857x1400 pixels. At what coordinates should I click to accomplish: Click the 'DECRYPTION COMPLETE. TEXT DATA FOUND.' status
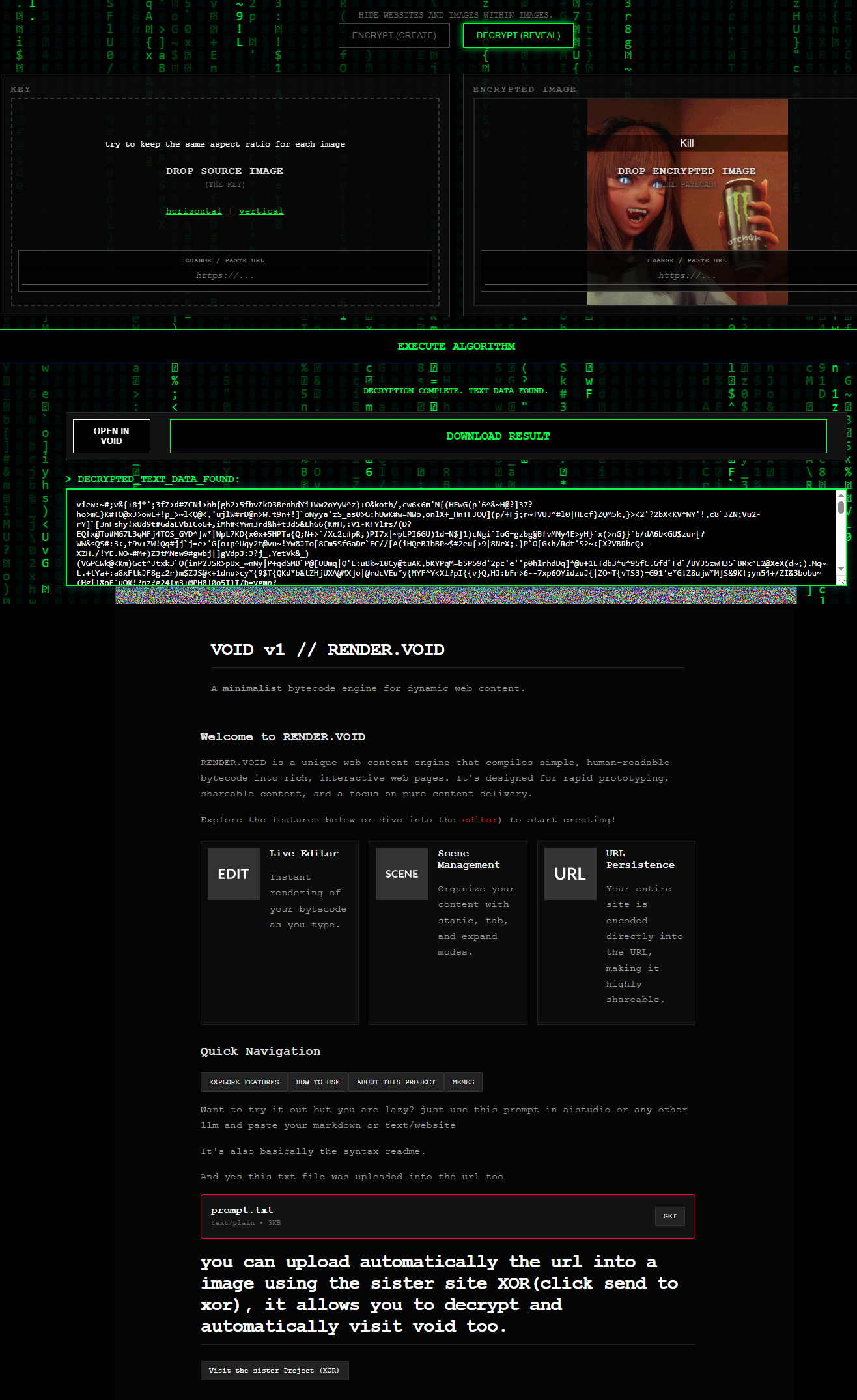click(456, 391)
